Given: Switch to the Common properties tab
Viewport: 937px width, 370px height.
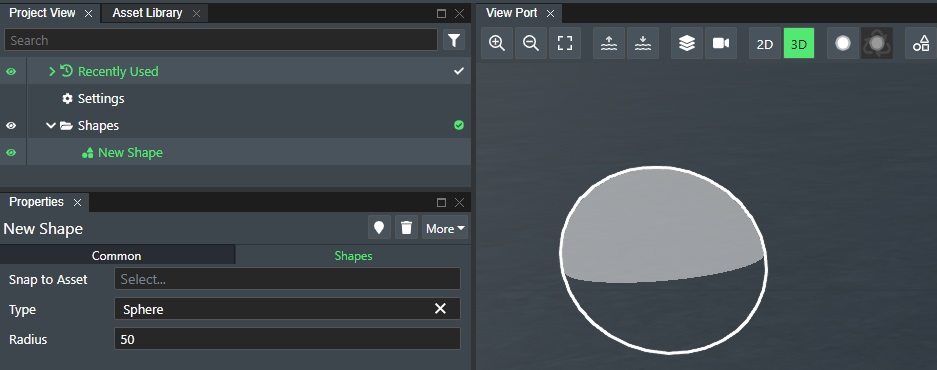Looking at the screenshot, I should coord(117,256).
